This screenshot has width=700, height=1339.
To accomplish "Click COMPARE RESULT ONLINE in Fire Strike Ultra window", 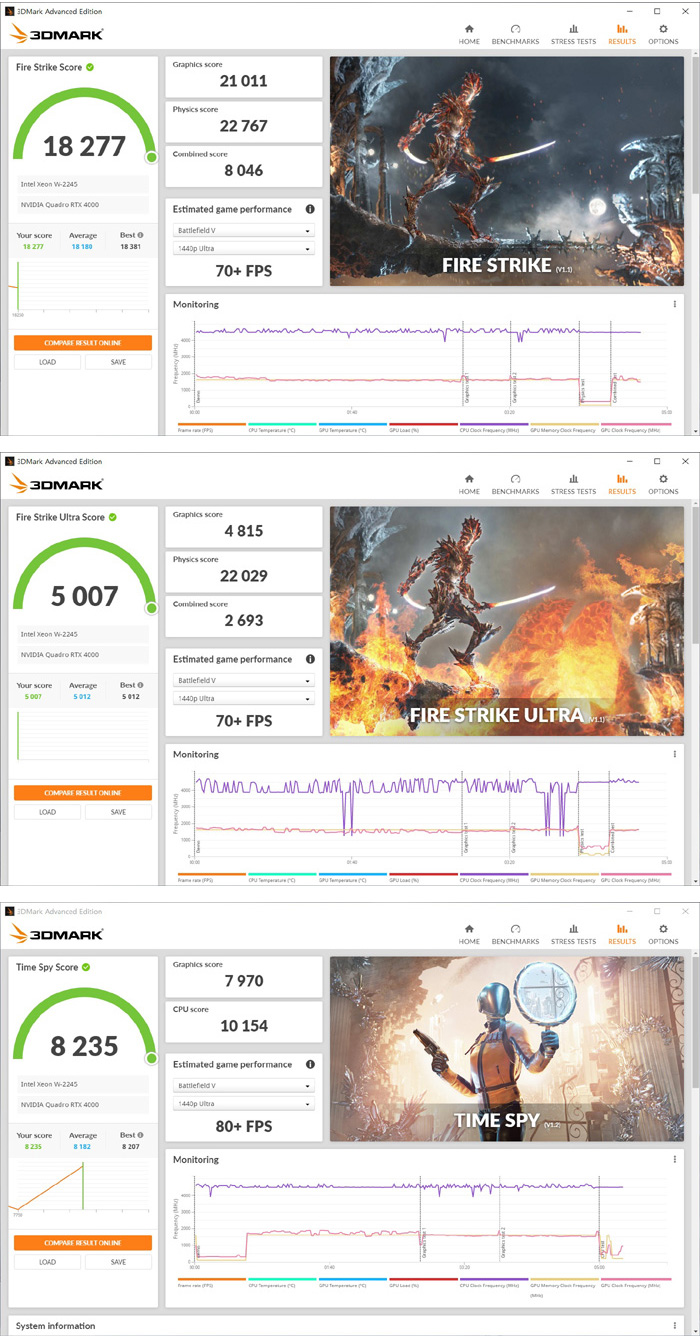I will (83, 792).
